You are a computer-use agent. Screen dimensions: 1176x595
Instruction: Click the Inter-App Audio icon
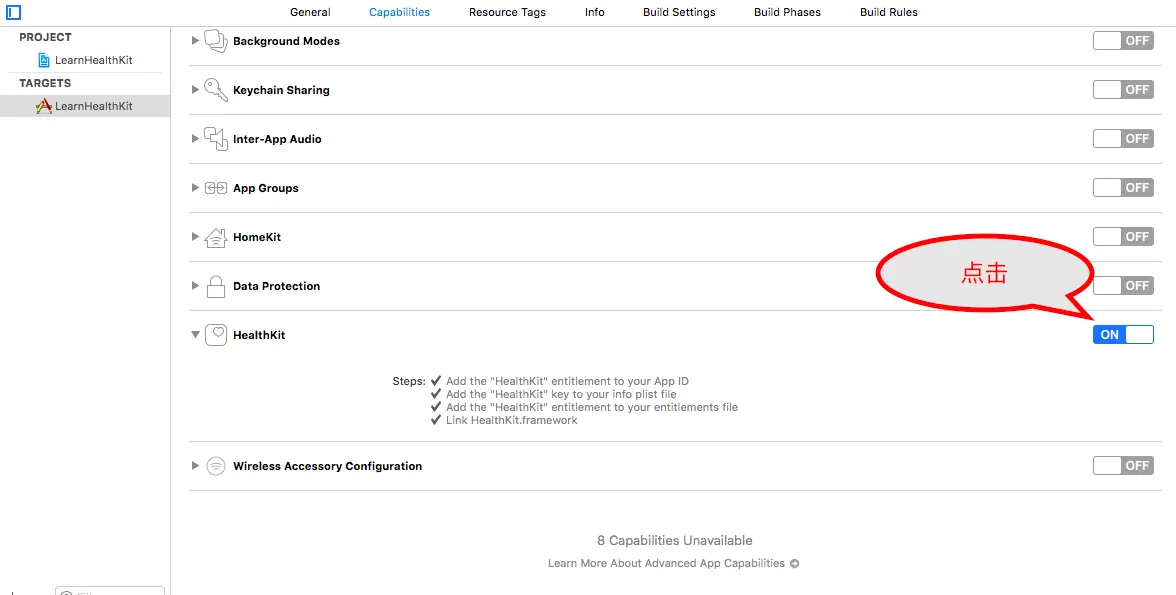point(216,139)
